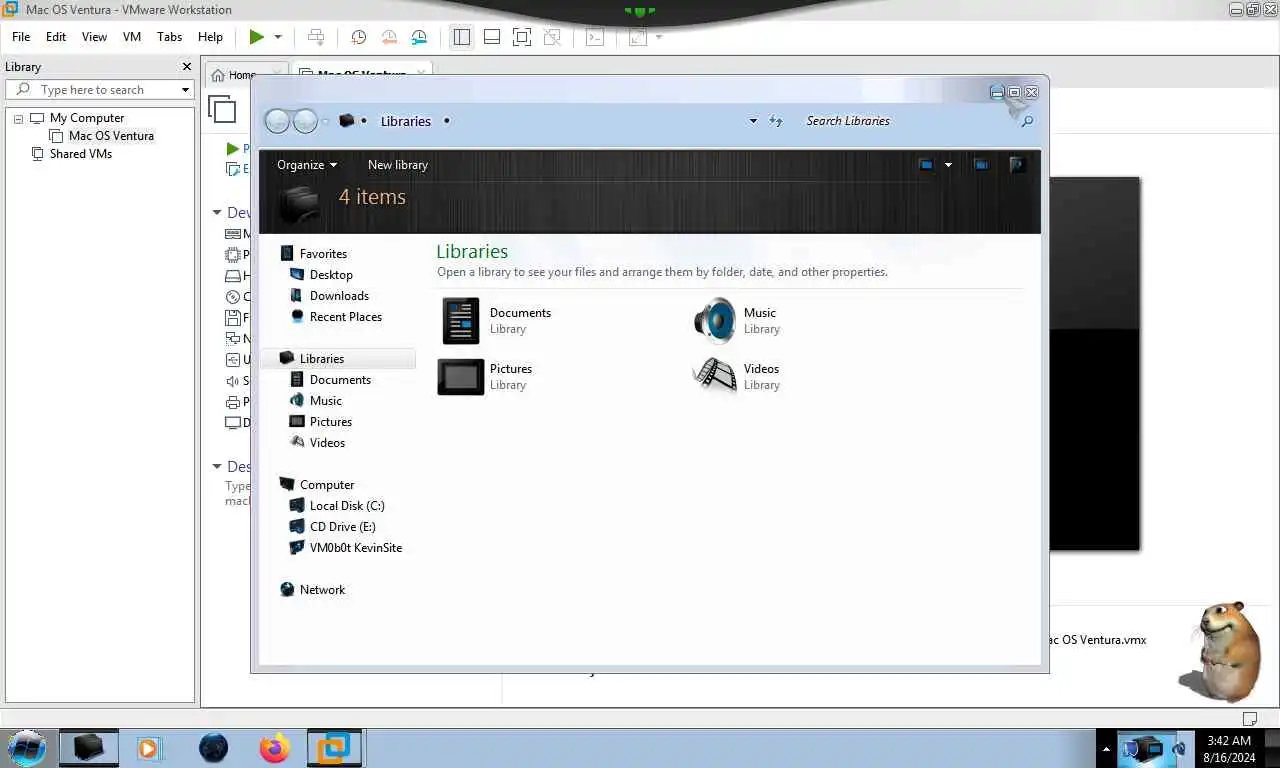This screenshot has width=1280, height=768.
Task: Toggle the library sidebar view icon
Action: (461, 37)
